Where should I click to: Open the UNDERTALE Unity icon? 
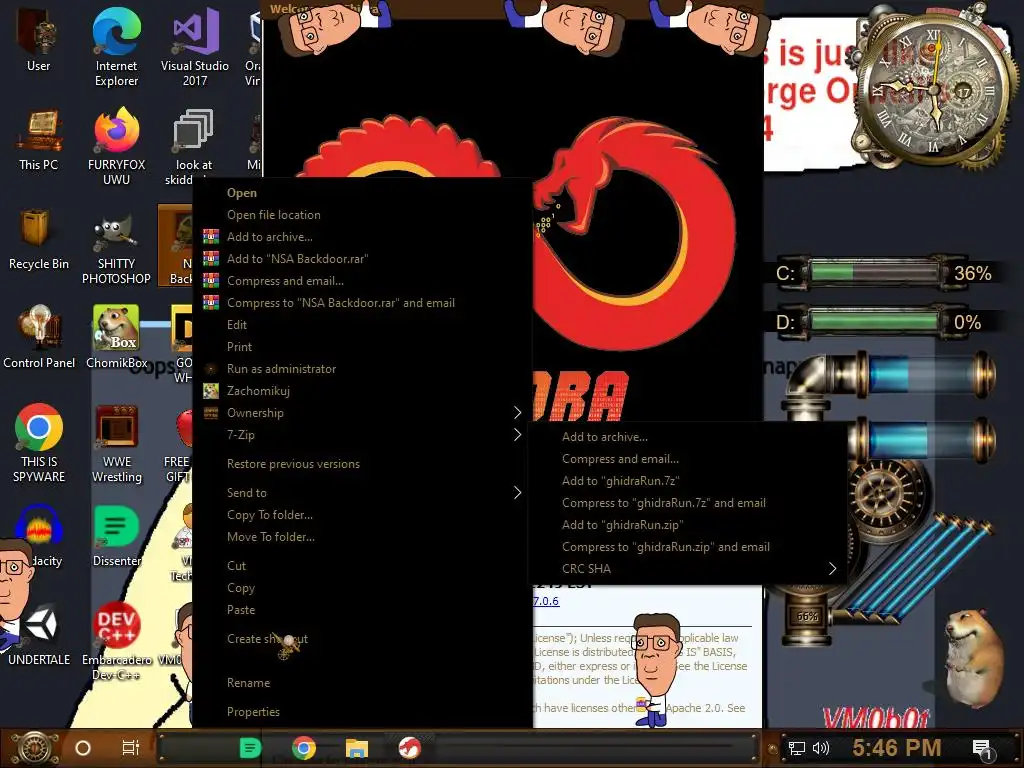(x=39, y=635)
